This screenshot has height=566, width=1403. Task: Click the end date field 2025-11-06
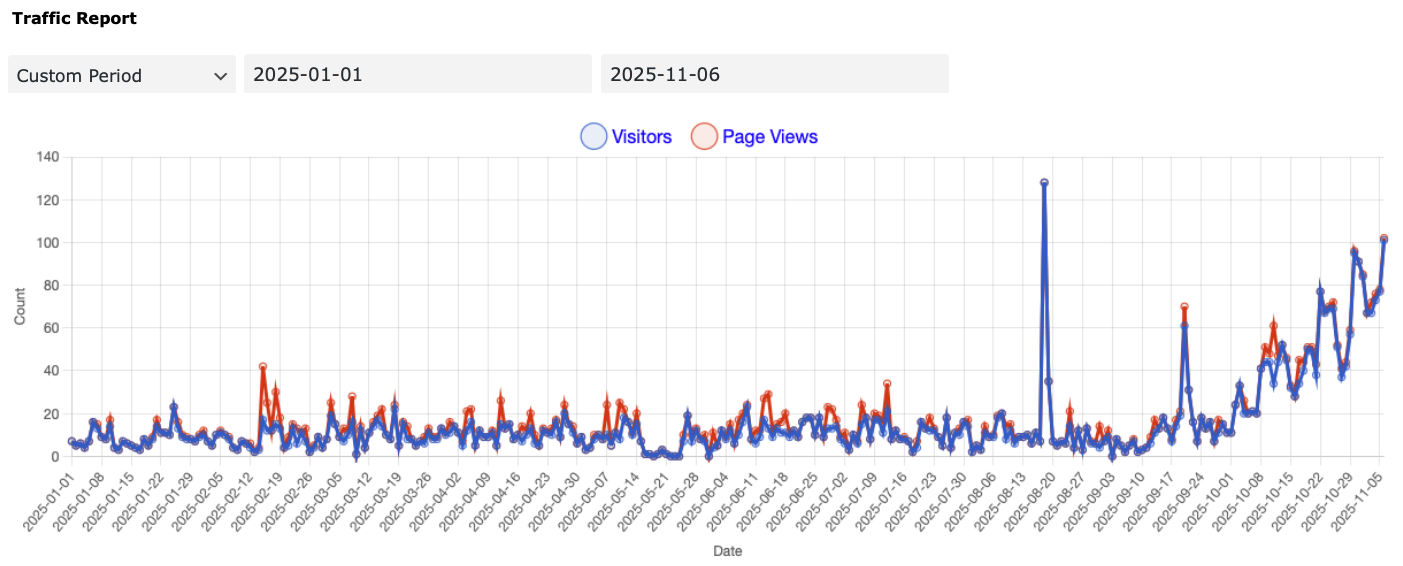pyautogui.click(x=775, y=75)
